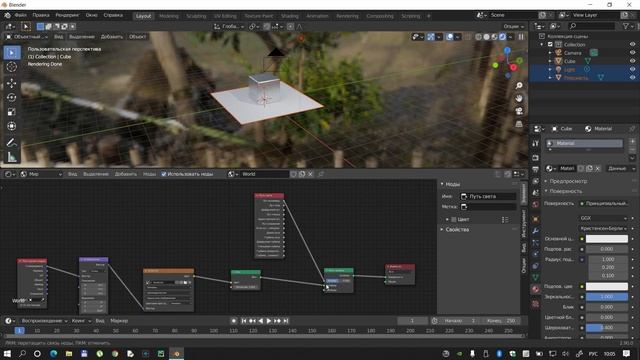640x360 pixels.
Task: Toggle Collection exclude checkbox in outliner
Action: point(550,44)
